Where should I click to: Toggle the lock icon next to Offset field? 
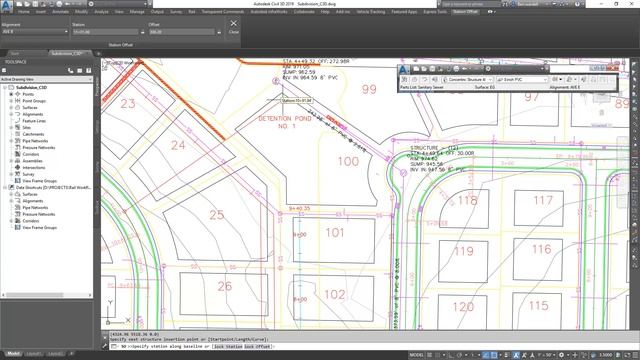(x=219, y=32)
